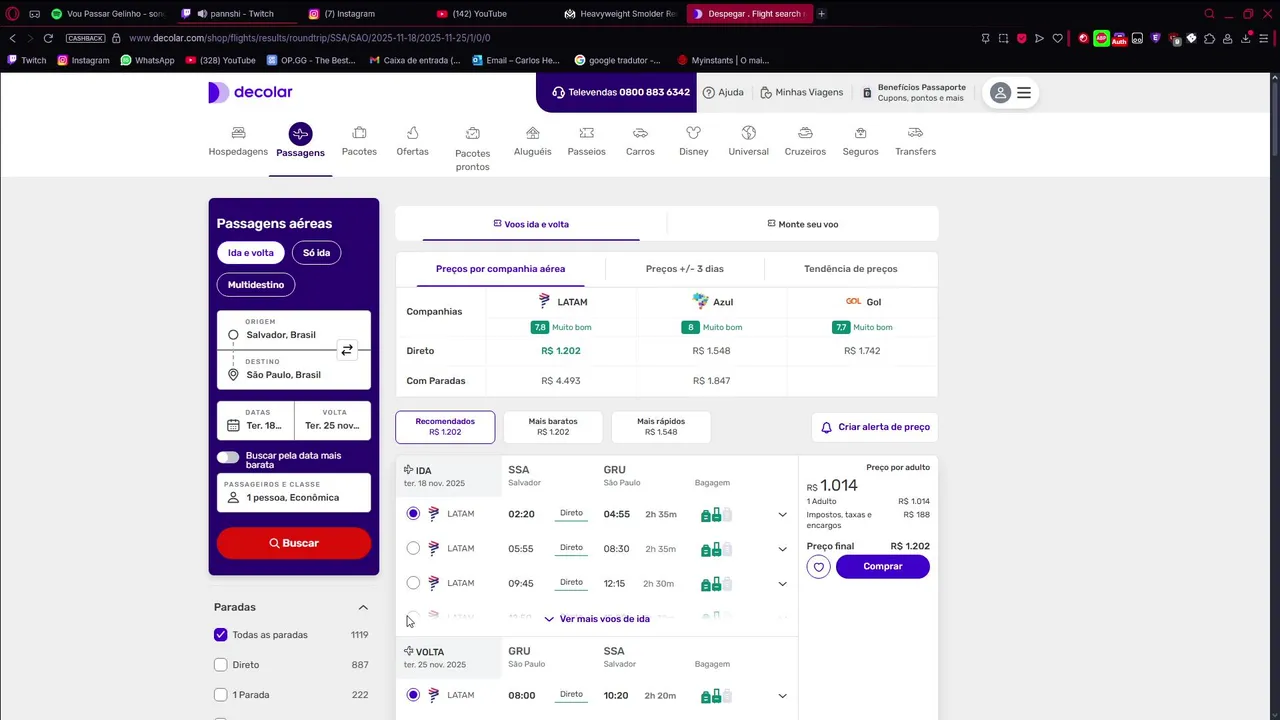
Task: Collapse the Paradas filter section
Action: pyautogui.click(x=363, y=607)
